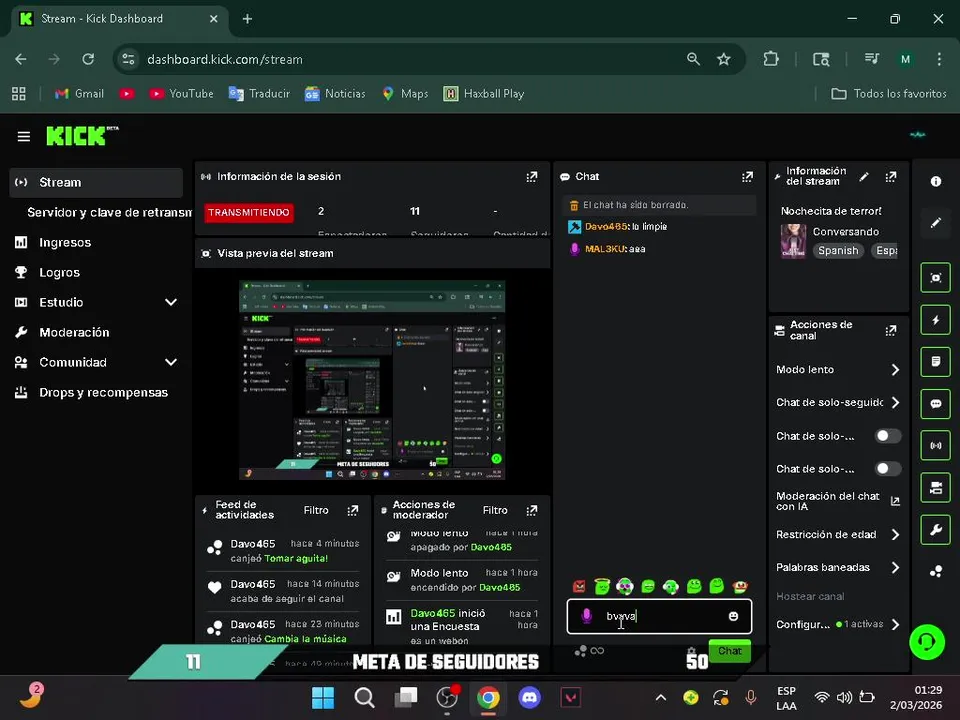960x720 pixels.
Task: Open Filtro in Acciones de moderador
Action: (495, 511)
